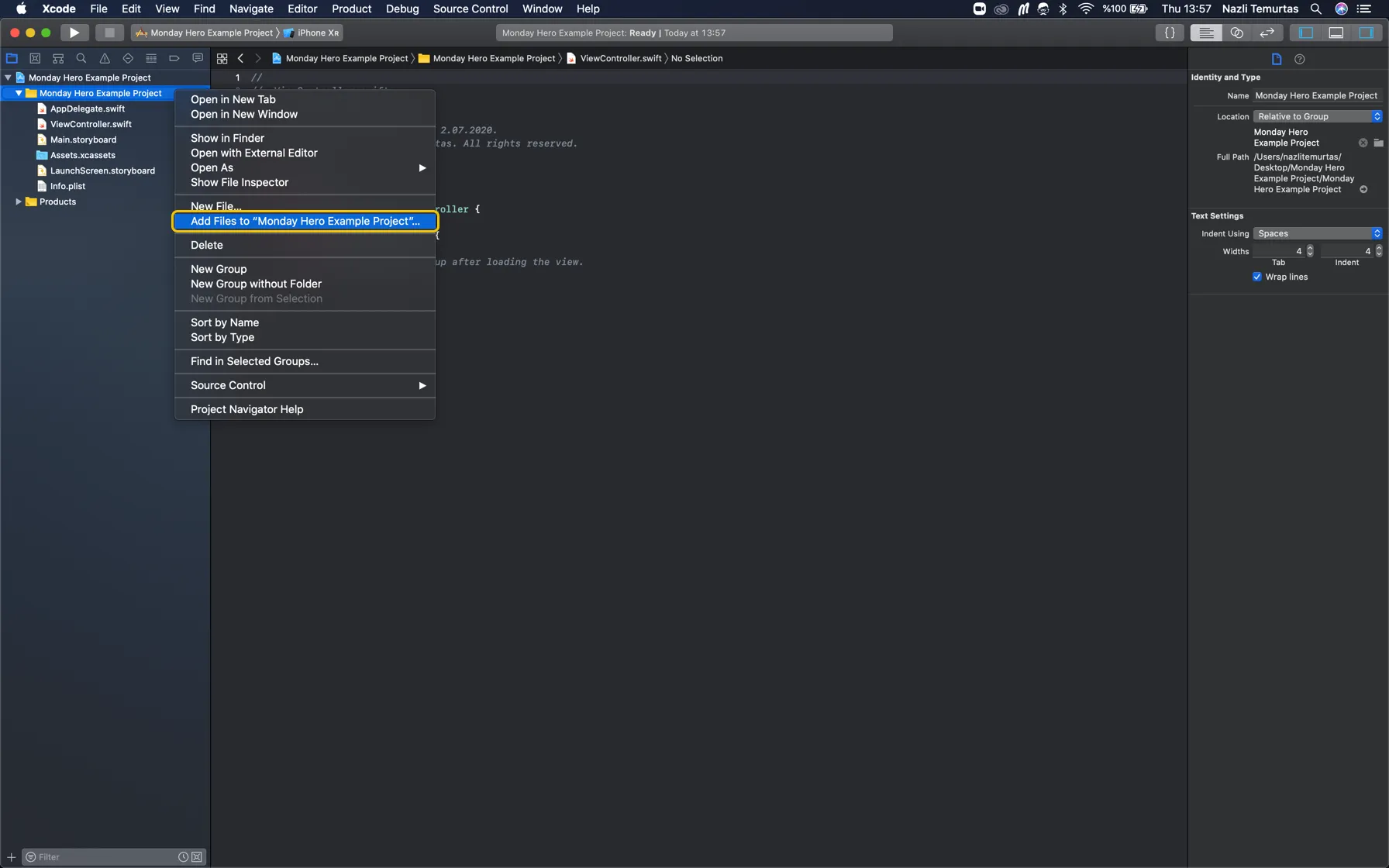Open the Editor menu in menu bar
1389x868 pixels.
[302, 9]
